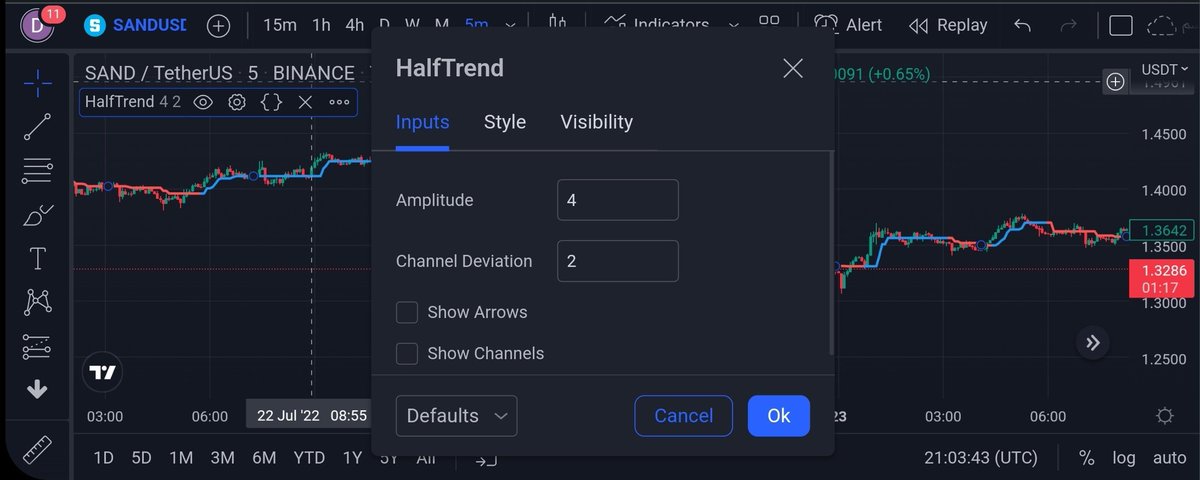Click the TradingView logo on chart
The width and height of the screenshot is (1200, 480).
pyautogui.click(x=102, y=372)
